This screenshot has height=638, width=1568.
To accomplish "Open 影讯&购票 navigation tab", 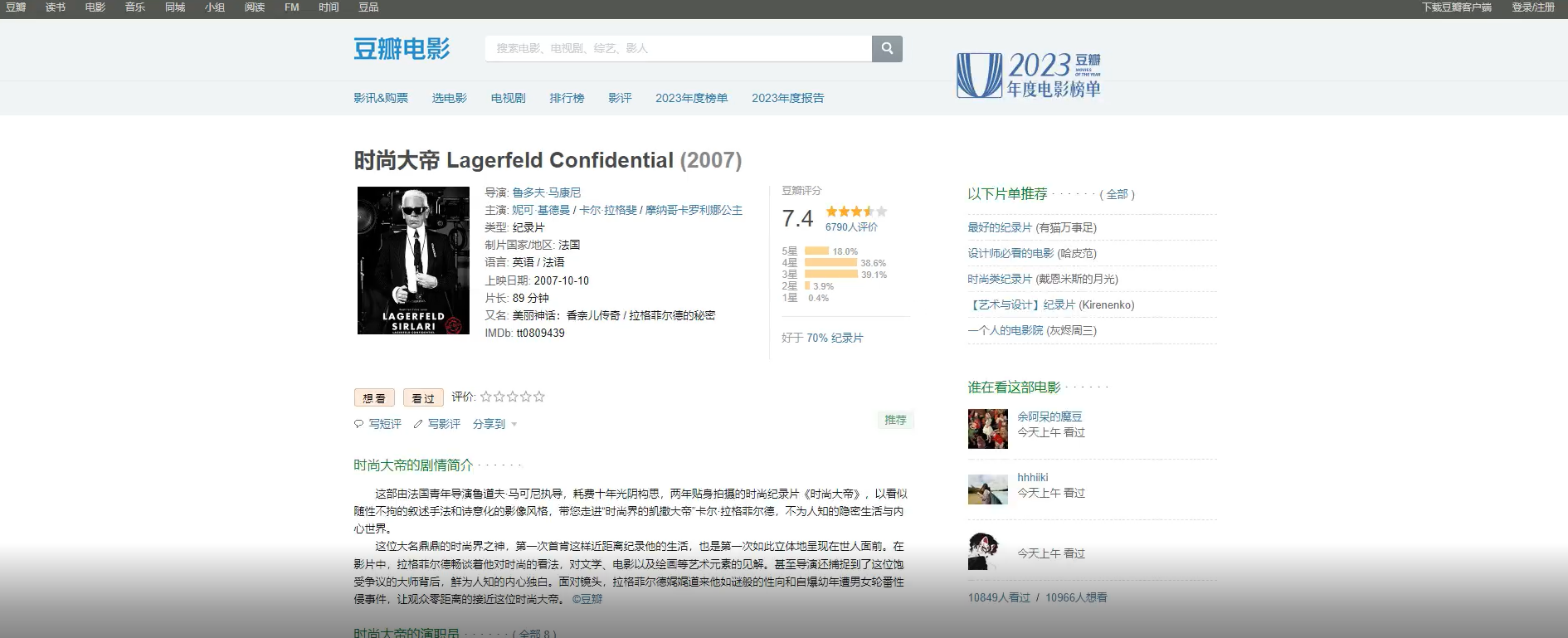I will pyautogui.click(x=381, y=98).
